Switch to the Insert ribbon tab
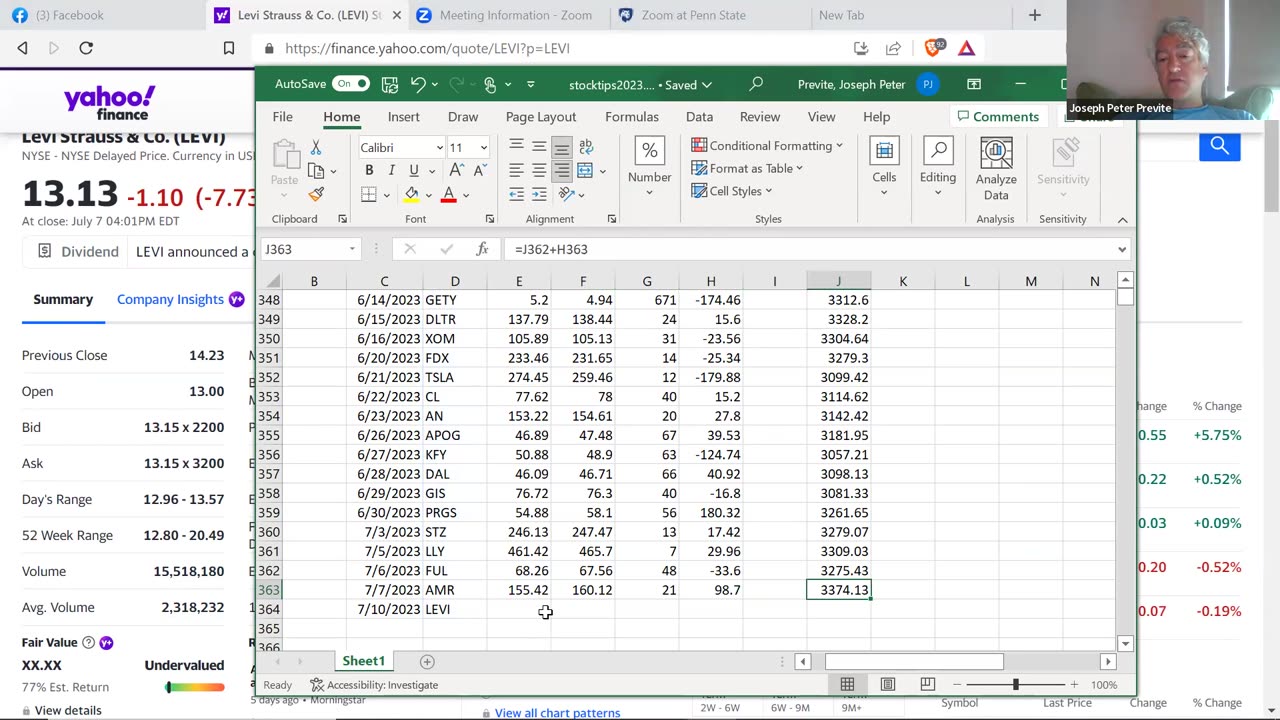This screenshot has width=1280, height=720. point(404,117)
